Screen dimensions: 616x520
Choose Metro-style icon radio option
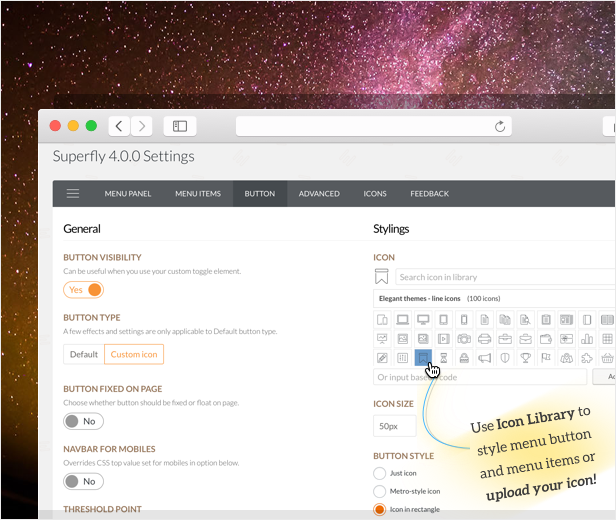[379, 491]
